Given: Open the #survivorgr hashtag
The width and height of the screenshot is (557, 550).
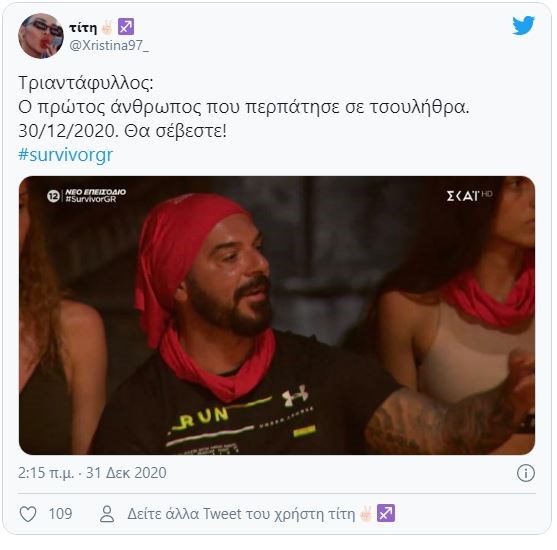Looking at the screenshot, I should coord(65,155).
